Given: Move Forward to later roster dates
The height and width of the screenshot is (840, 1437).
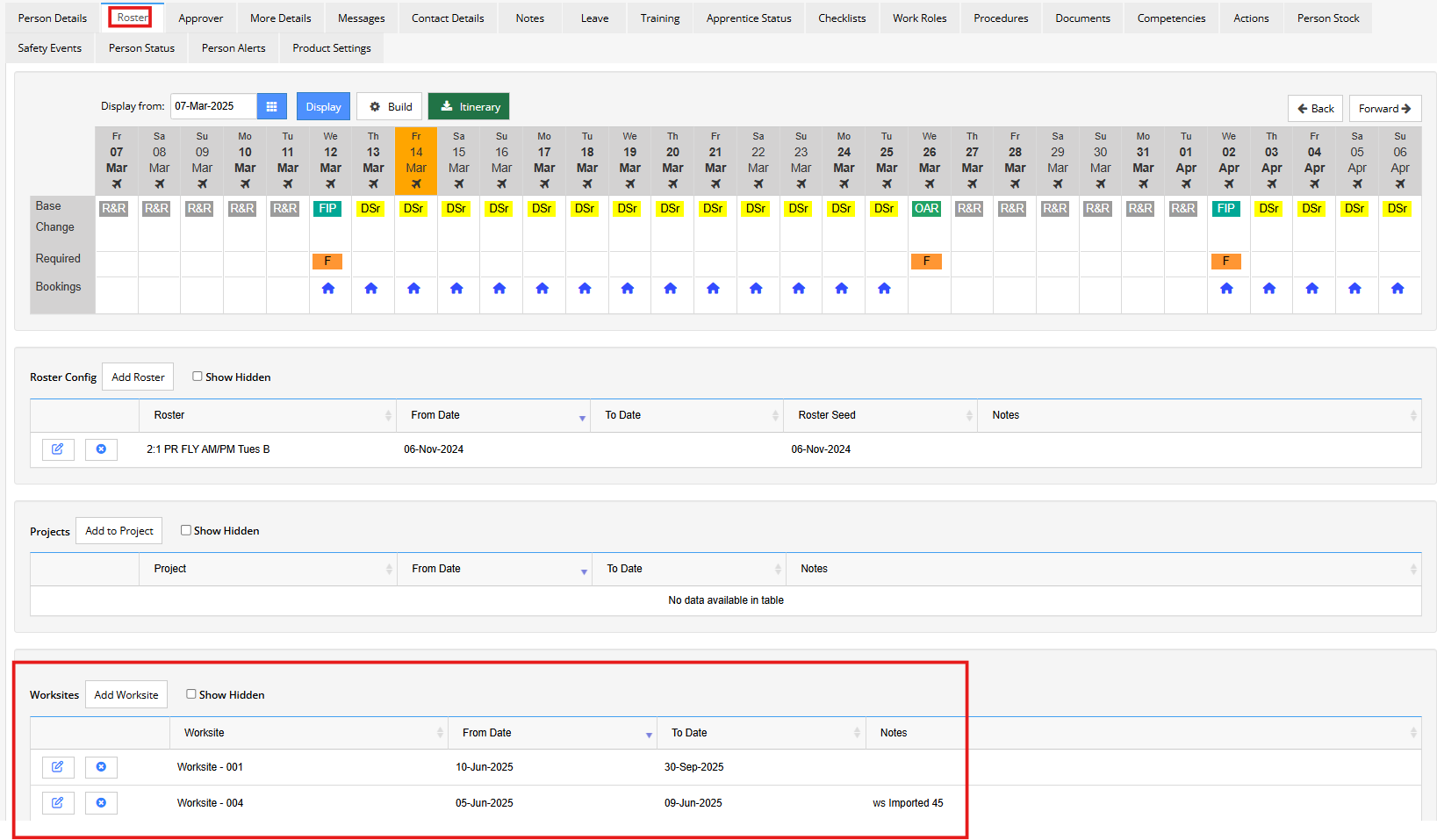Looking at the screenshot, I should click(x=1385, y=108).
